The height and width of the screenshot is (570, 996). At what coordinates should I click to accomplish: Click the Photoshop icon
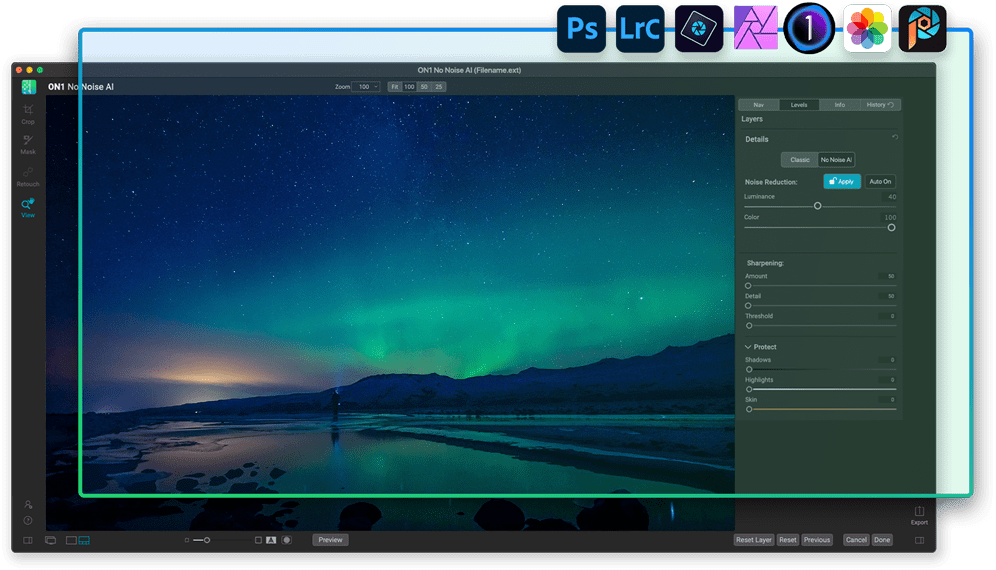tap(581, 29)
